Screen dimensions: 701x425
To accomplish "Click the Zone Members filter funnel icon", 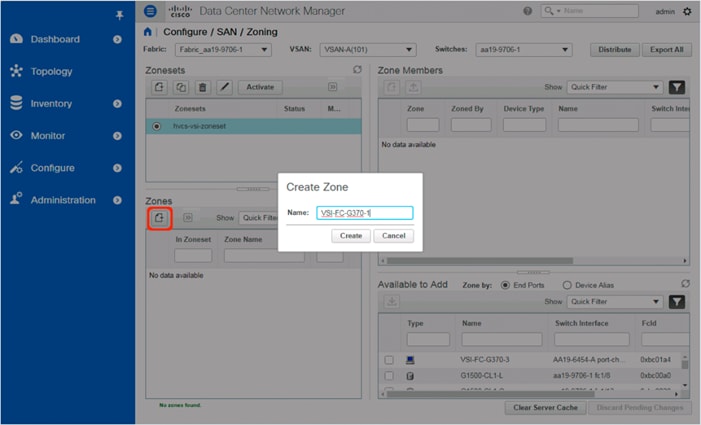I will coord(677,87).
